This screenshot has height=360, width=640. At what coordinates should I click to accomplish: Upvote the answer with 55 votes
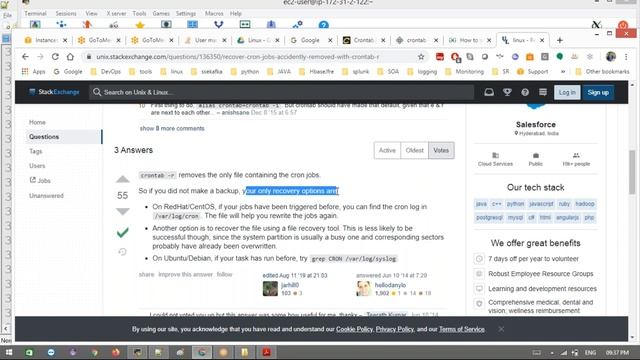coord(122,179)
